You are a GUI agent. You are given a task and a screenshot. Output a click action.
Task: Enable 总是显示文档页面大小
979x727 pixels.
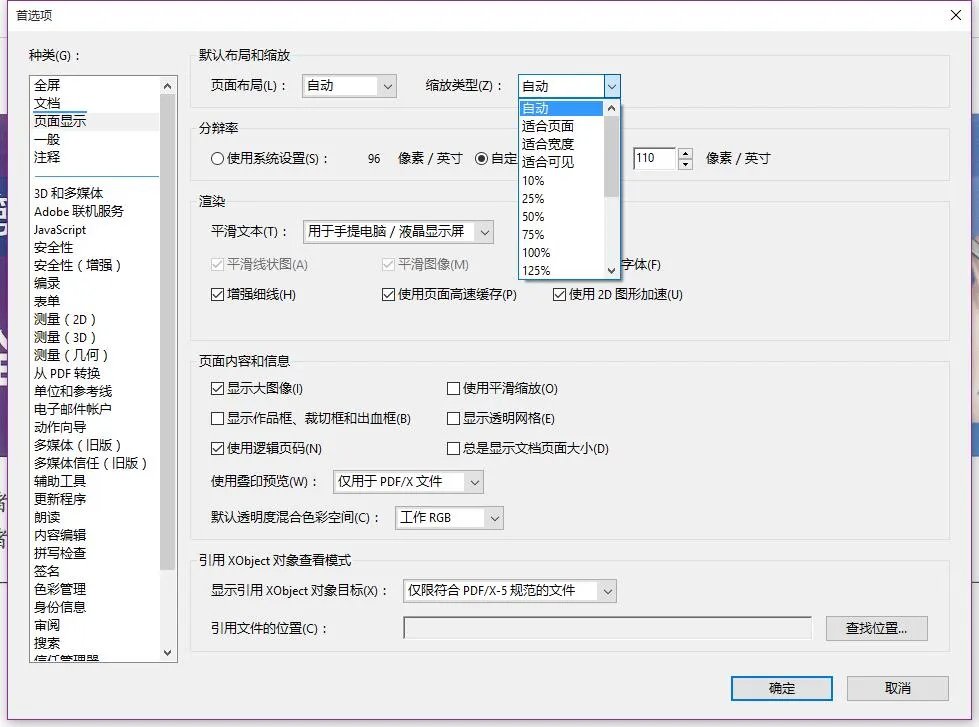pos(454,448)
